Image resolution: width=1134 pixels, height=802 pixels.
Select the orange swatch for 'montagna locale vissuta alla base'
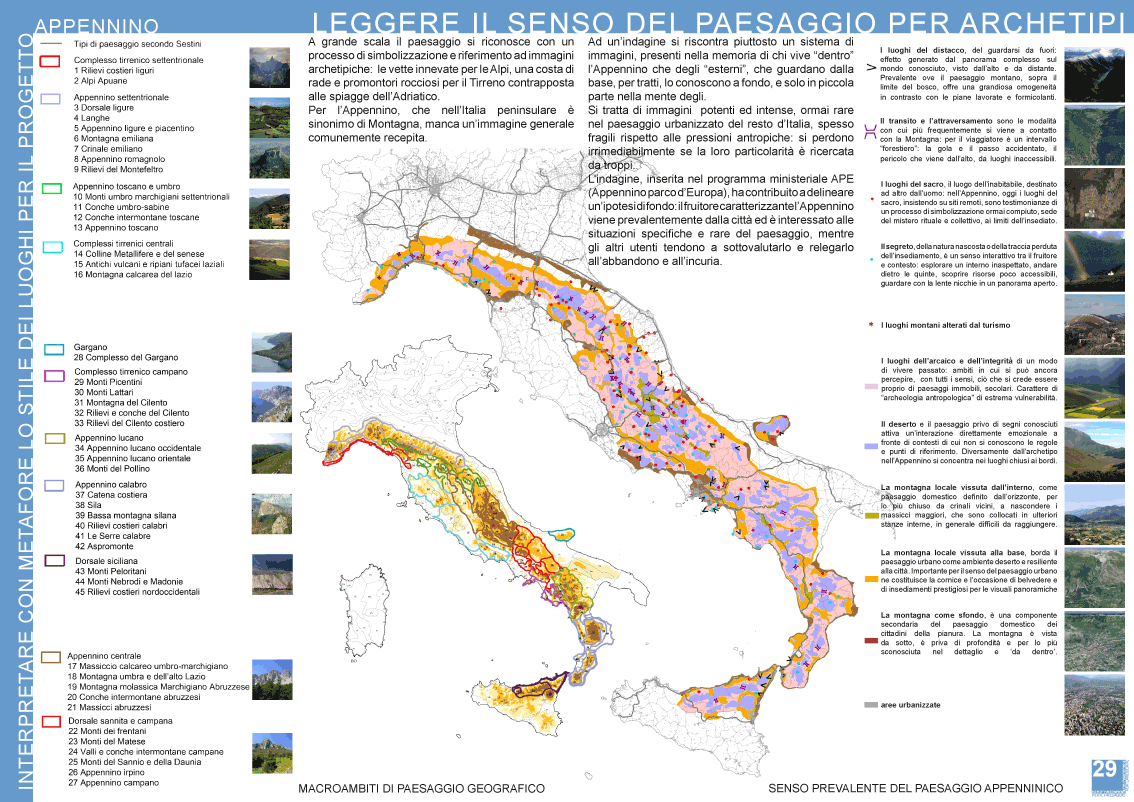[871, 579]
